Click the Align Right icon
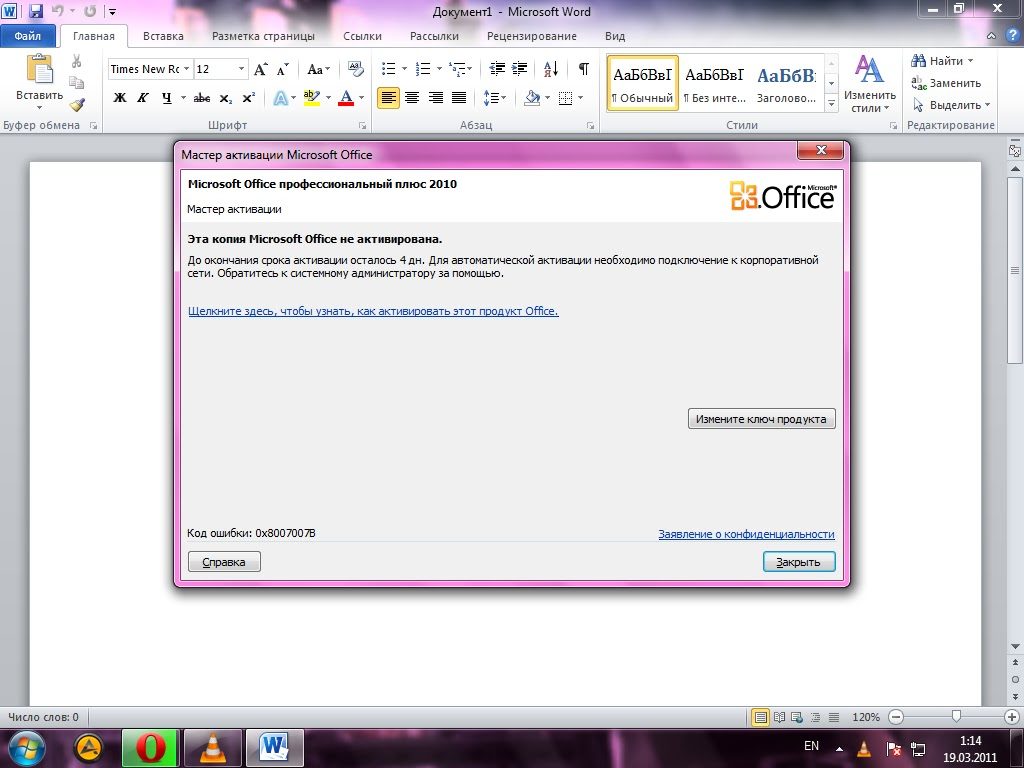 click(436, 98)
